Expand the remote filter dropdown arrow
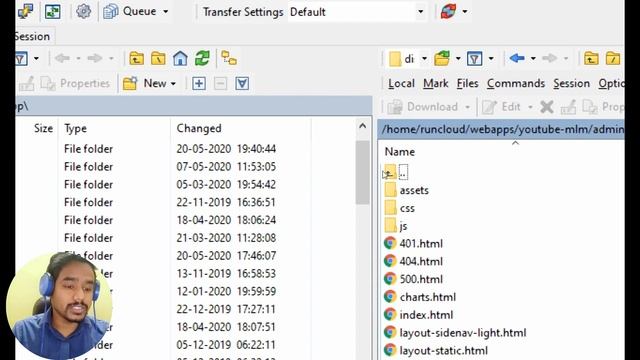The width and height of the screenshot is (640, 360). pyautogui.click(x=491, y=59)
